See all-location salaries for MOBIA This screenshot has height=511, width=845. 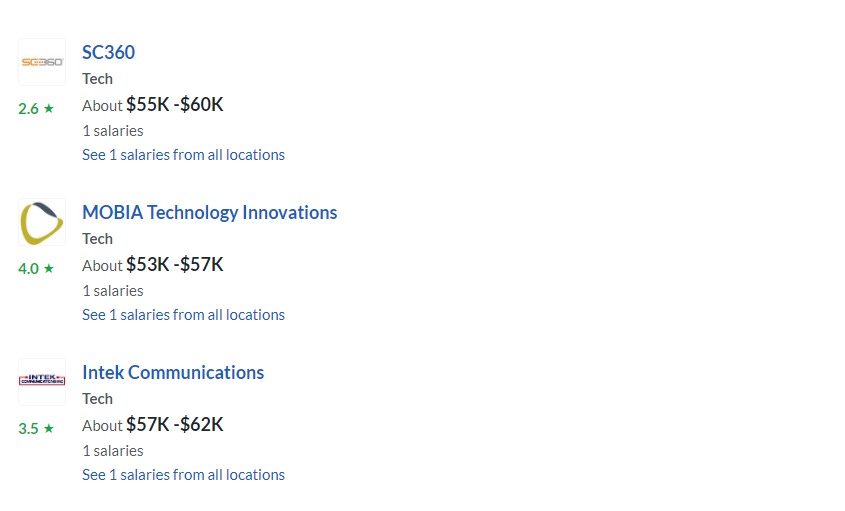[183, 315]
